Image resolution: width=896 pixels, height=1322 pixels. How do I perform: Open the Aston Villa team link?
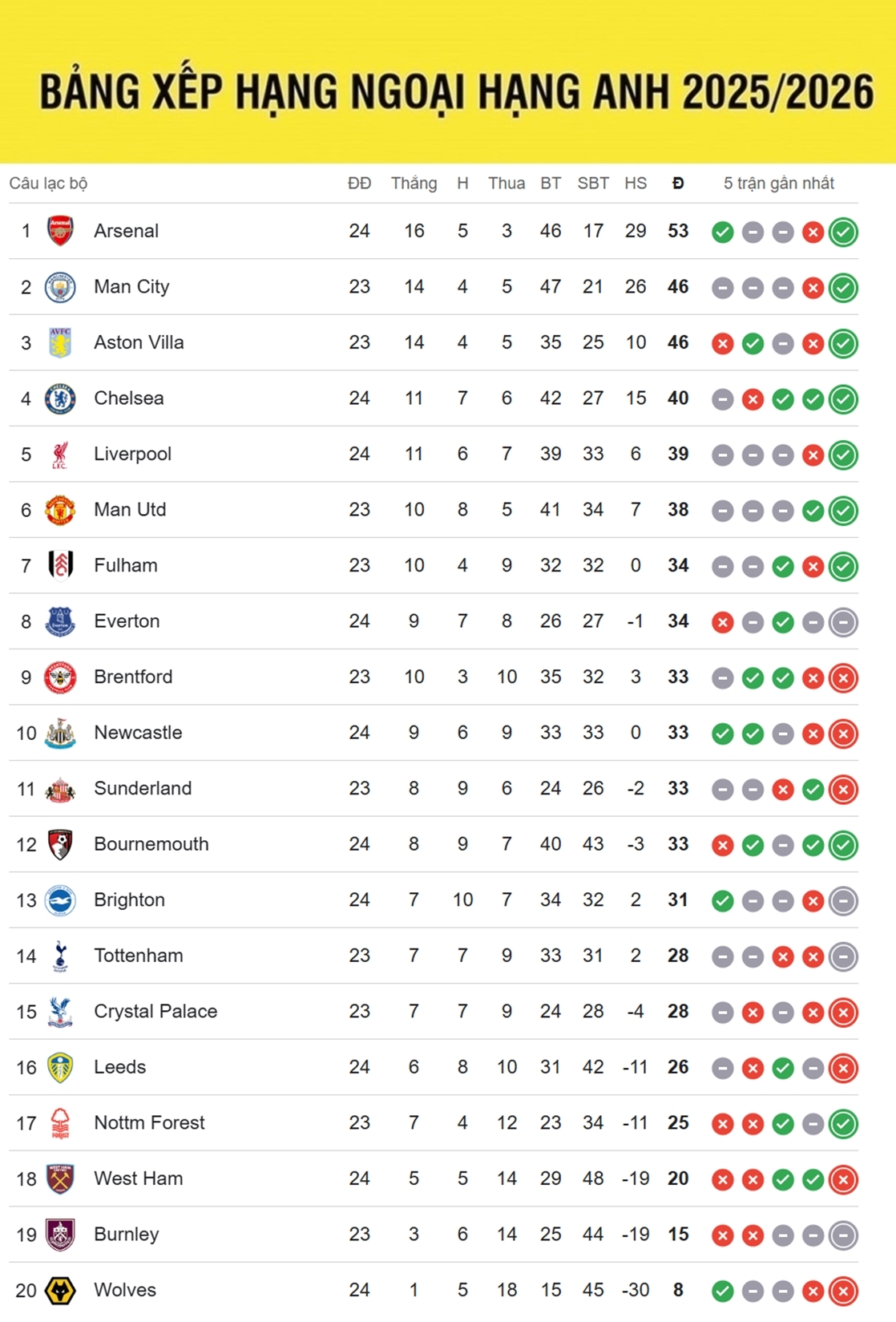[139, 342]
